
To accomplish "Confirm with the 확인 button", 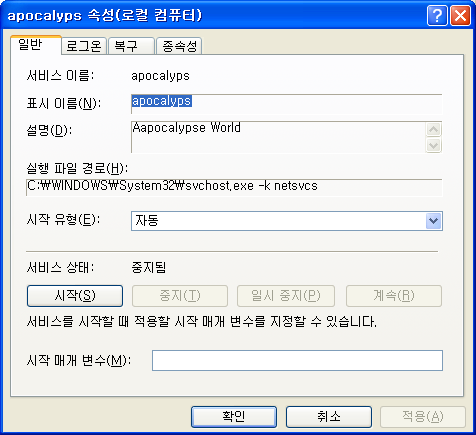I will 234,417.
